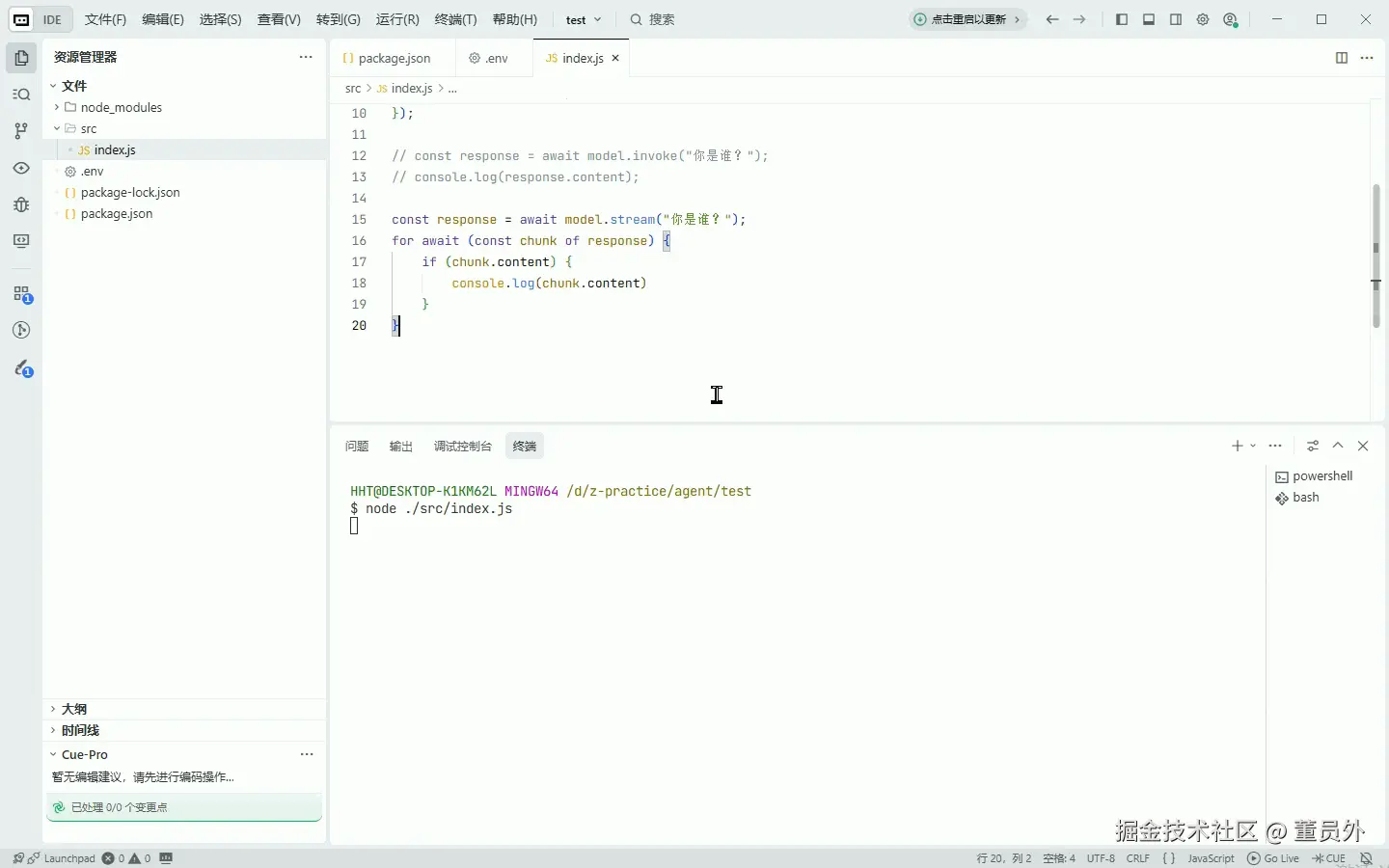This screenshot has height=868, width=1389.
Task: Expand the node_modules folder
Action: pyautogui.click(x=121, y=107)
